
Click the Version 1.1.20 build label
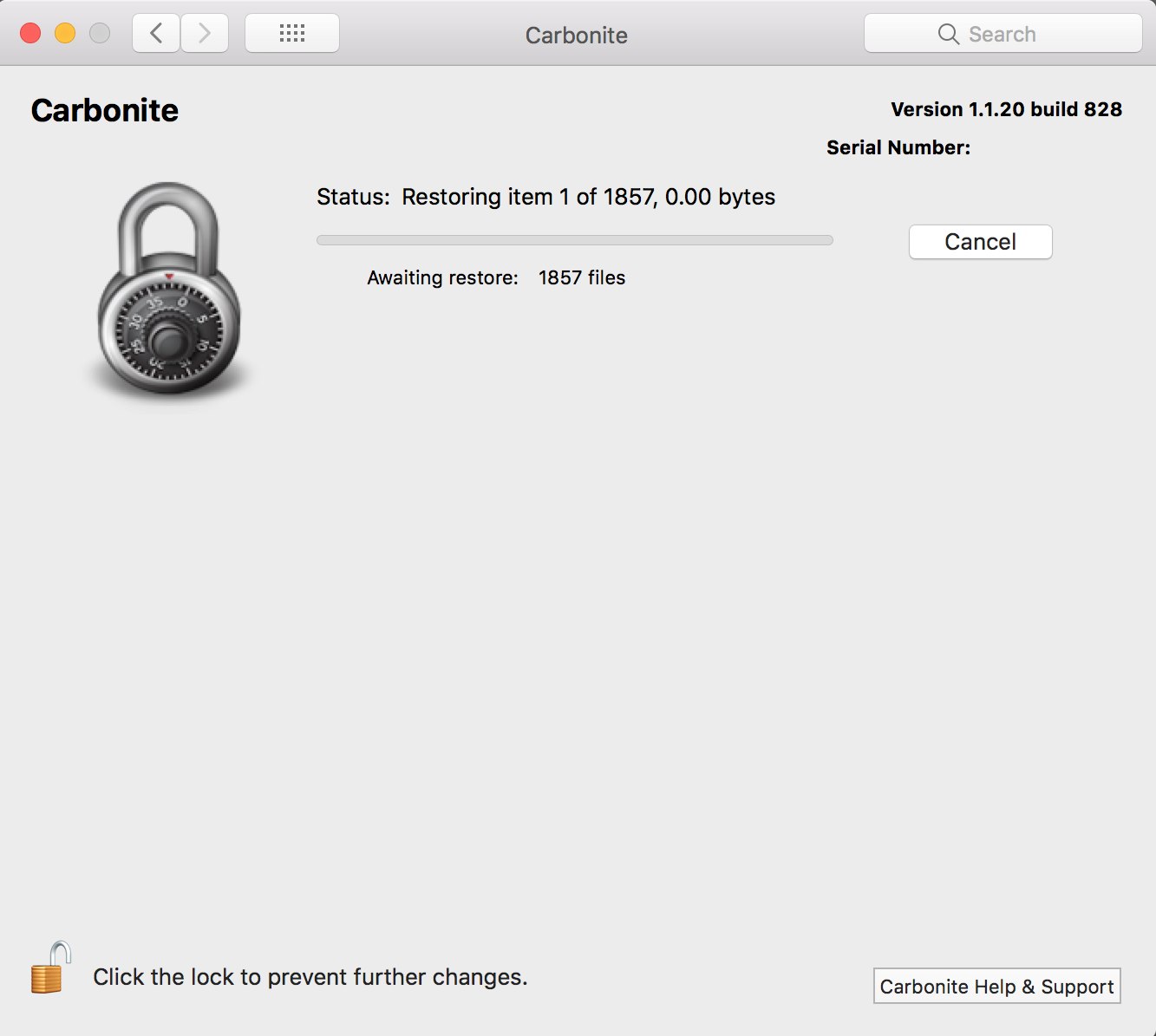(x=1006, y=109)
